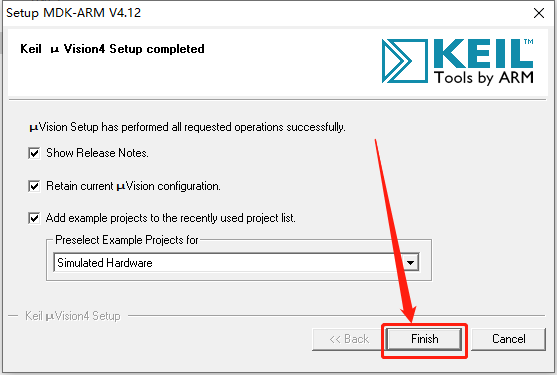This screenshot has width=557, height=375.
Task: Click the Preselect Example Projects for group label
Action: pyautogui.click(x=126, y=240)
